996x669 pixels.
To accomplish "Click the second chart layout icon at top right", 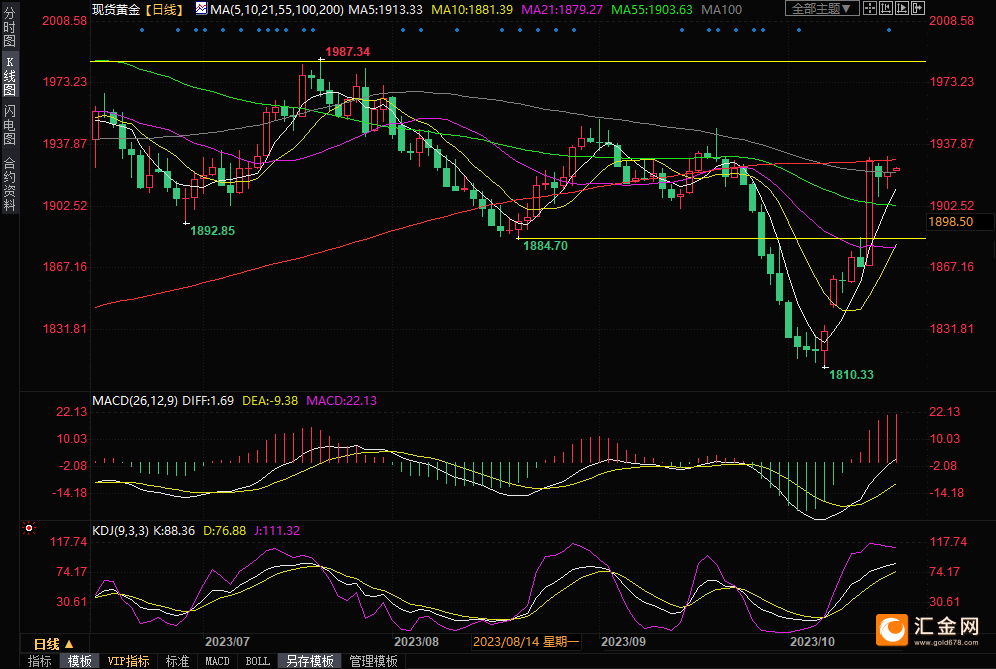I will [886, 9].
